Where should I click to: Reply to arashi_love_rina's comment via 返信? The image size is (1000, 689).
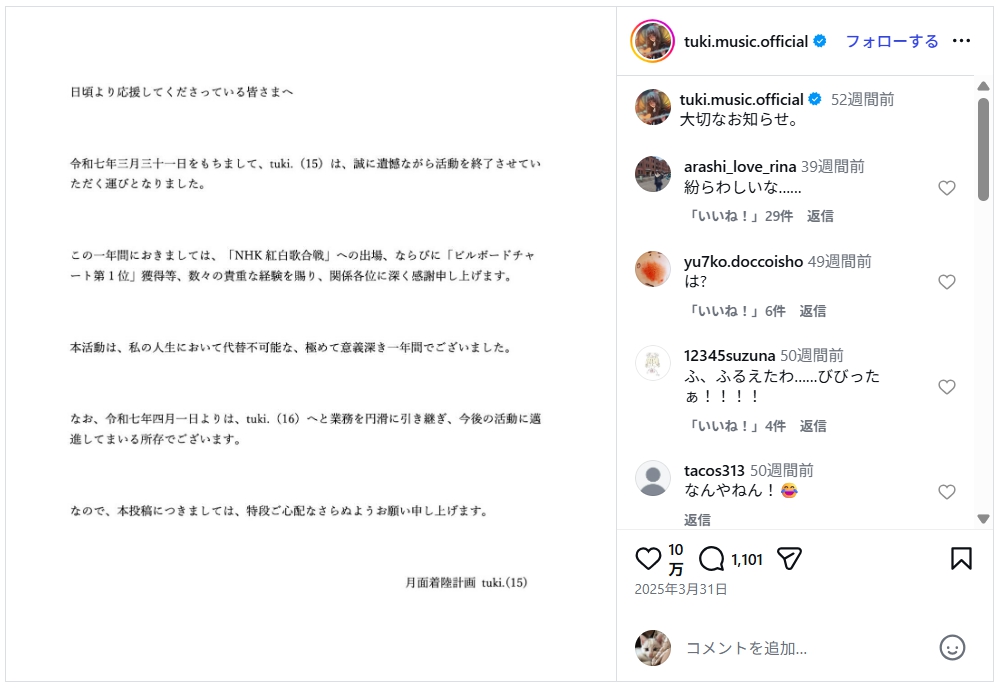tap(820, 216)
